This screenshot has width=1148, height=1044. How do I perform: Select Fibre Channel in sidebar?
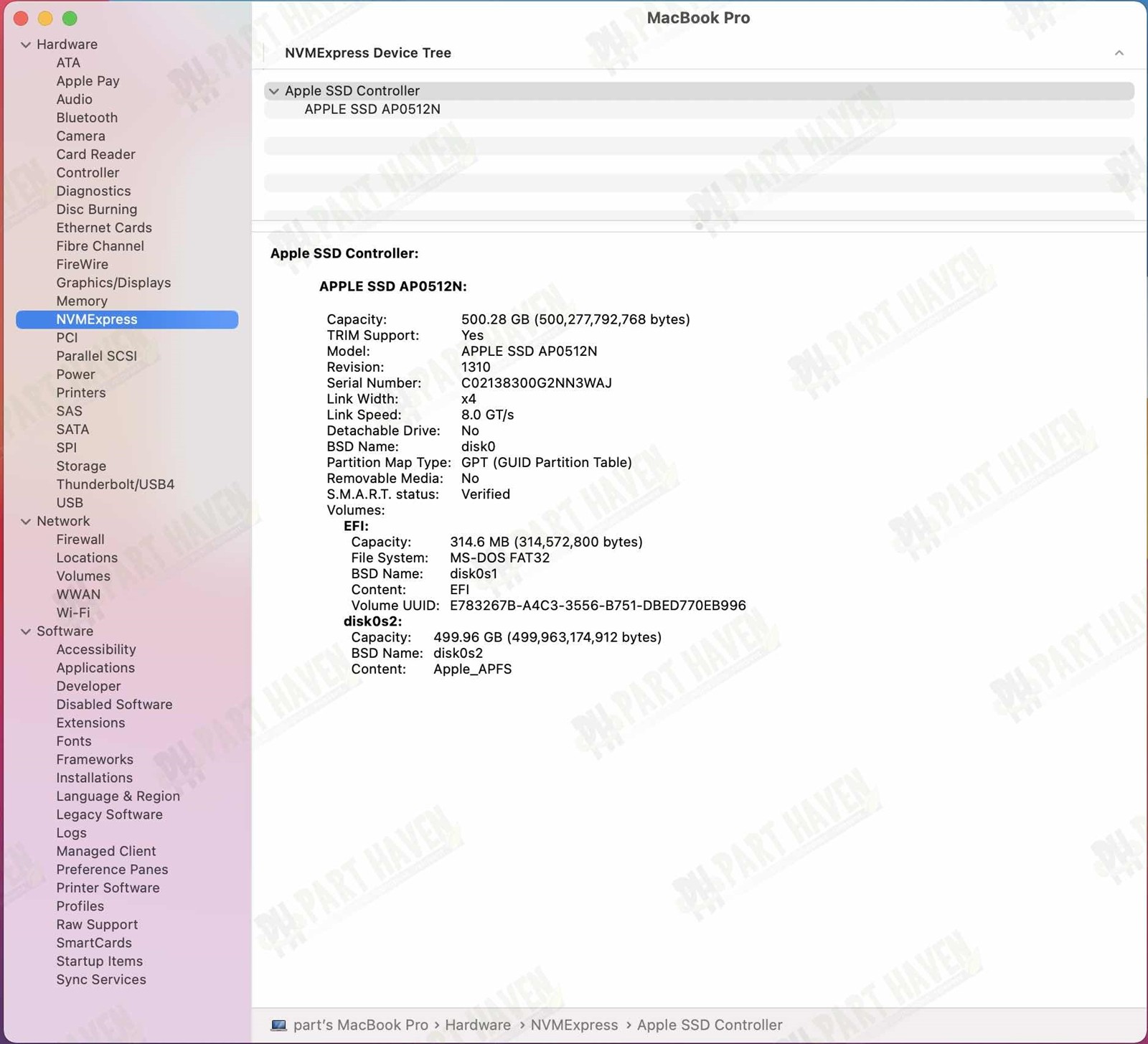point(100,246)
